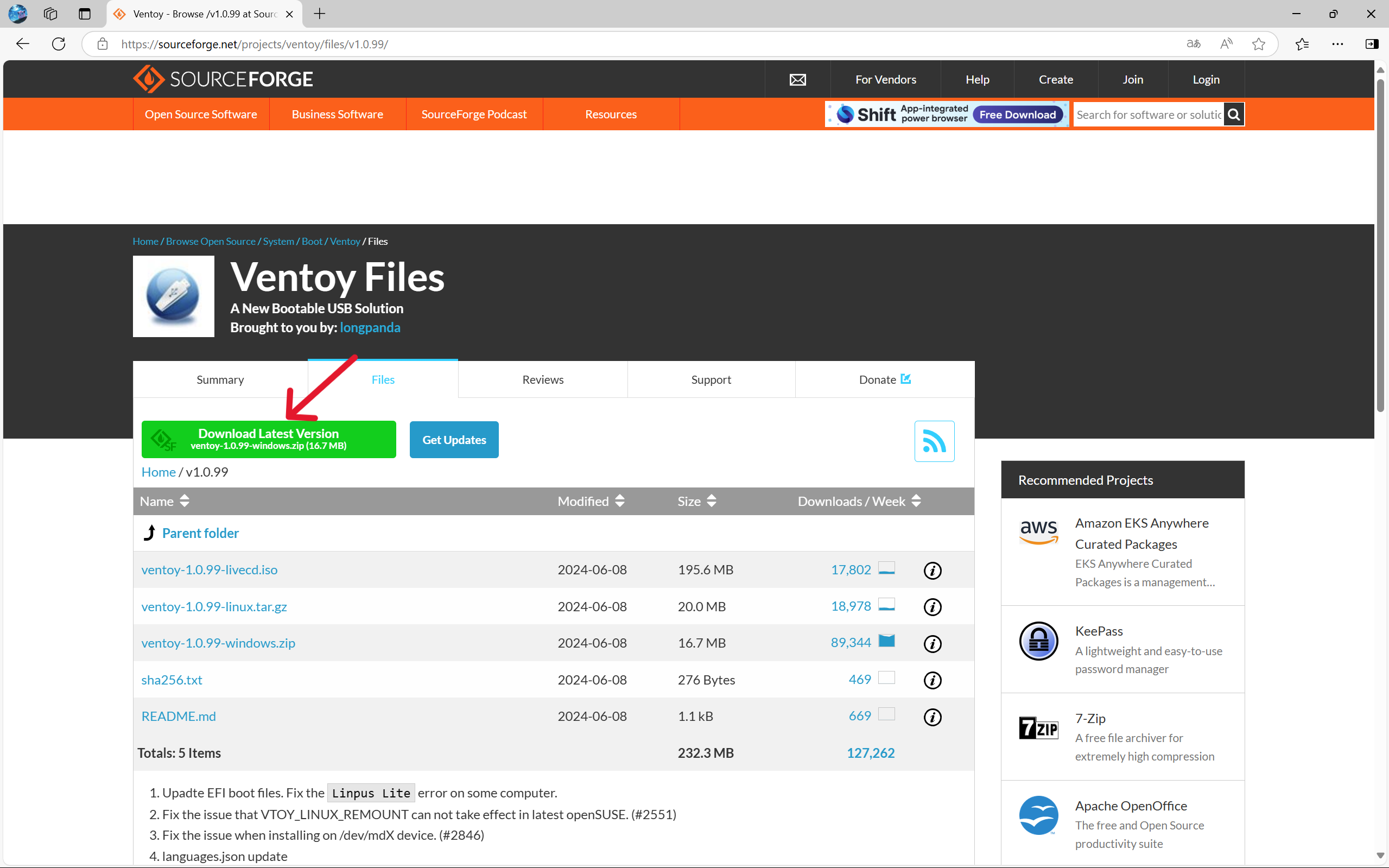
Task: Open the Read aloud icon in address bar
Action: pos(1226,43)
